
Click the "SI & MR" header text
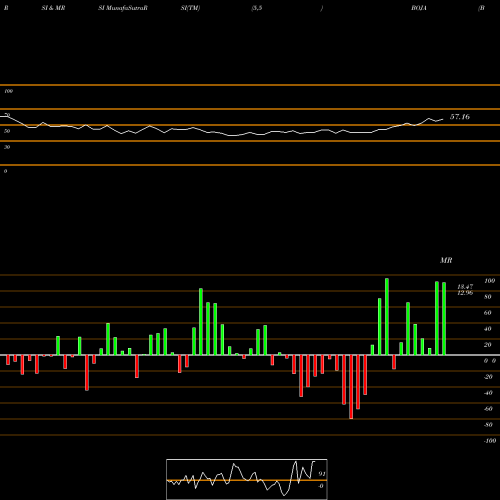click(53, 8)
